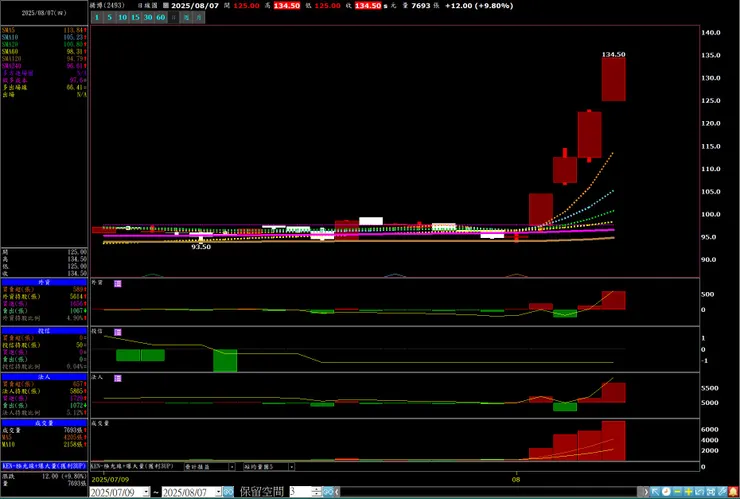Open the start date 2025/07/09 dropdown
Screen dimensions: 740x499
point(146,492)
